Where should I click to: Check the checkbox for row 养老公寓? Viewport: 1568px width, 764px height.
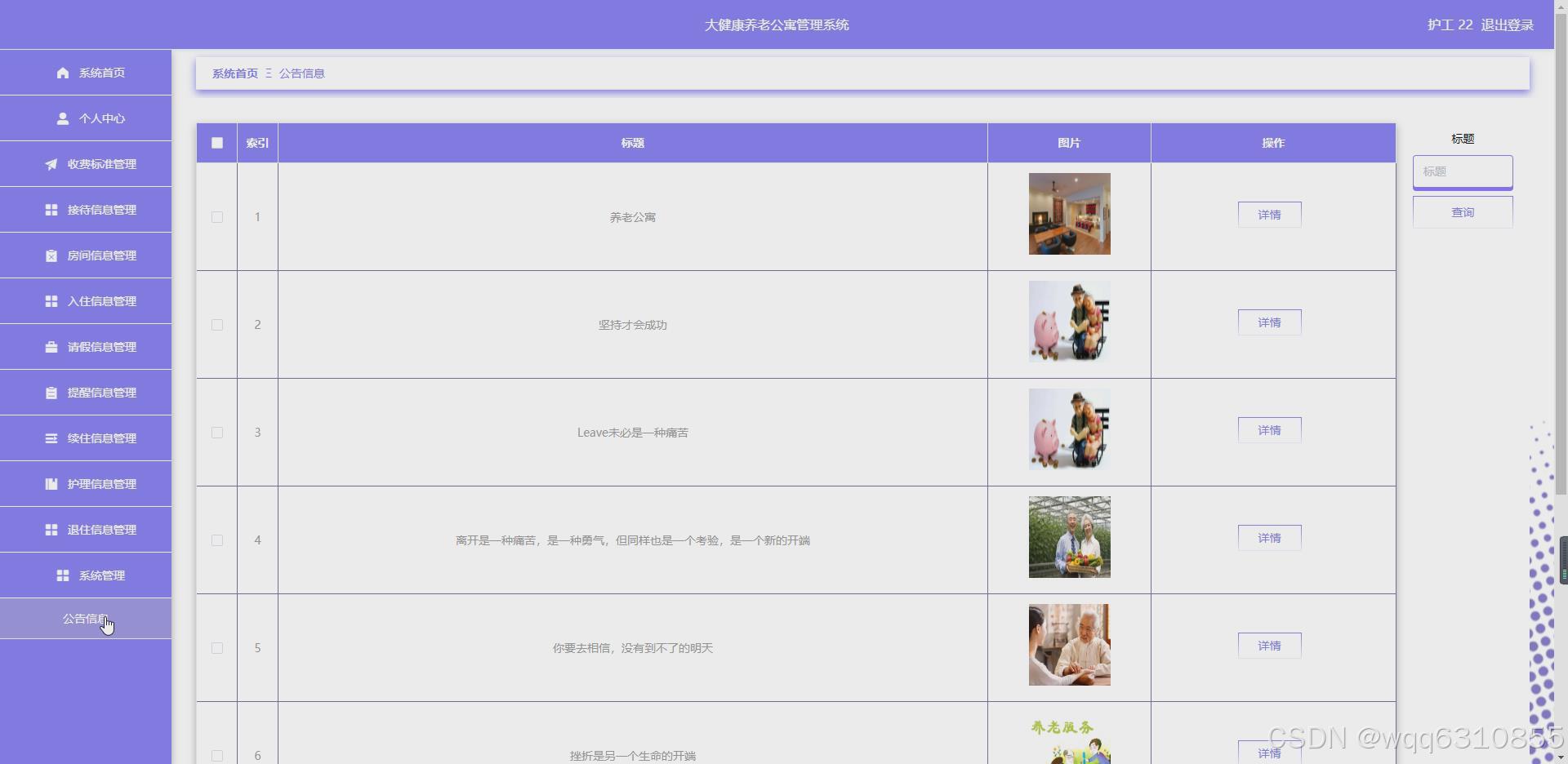click(217, 217)
